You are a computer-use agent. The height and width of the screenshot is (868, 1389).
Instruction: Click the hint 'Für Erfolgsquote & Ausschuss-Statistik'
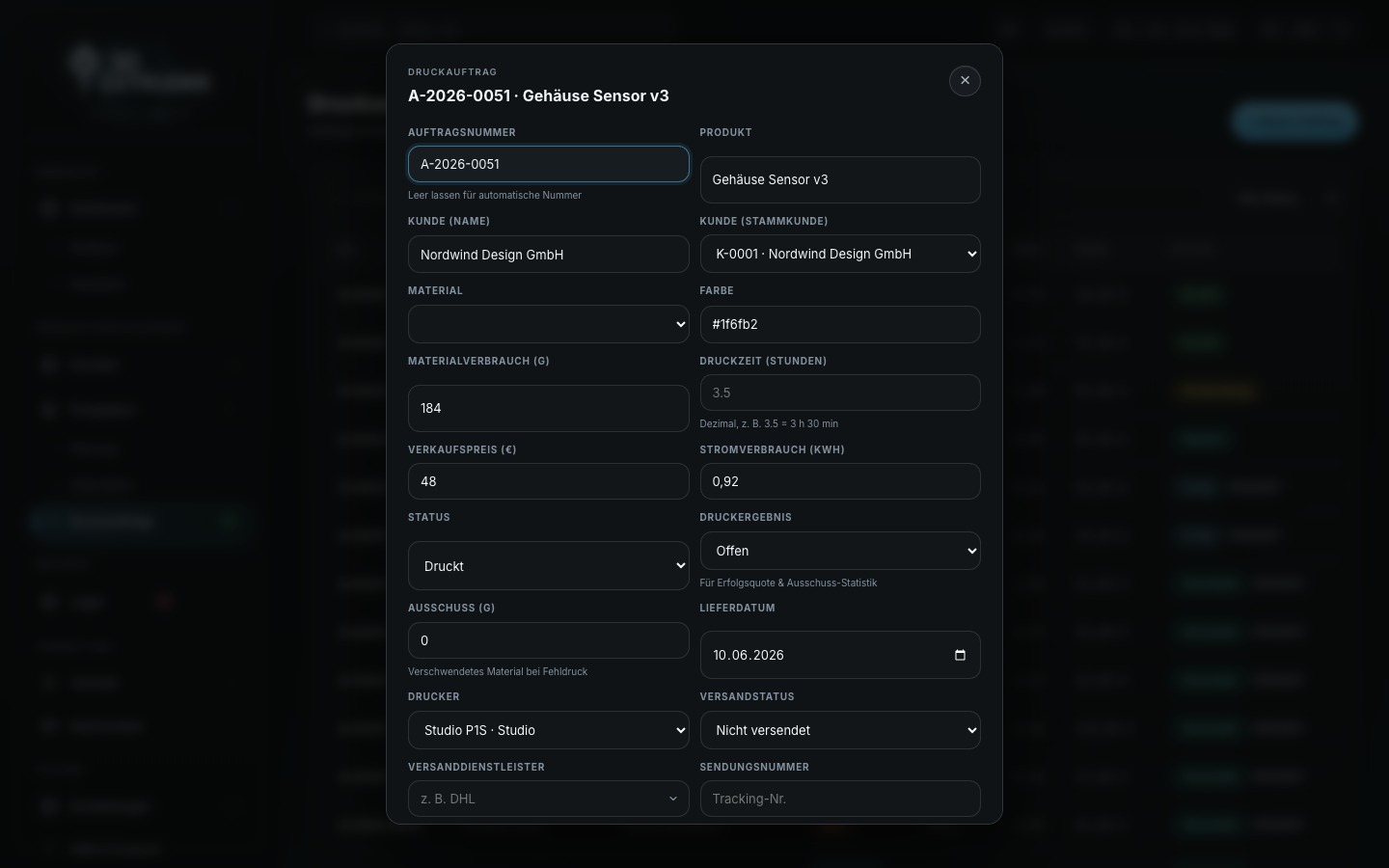[788, 583]
